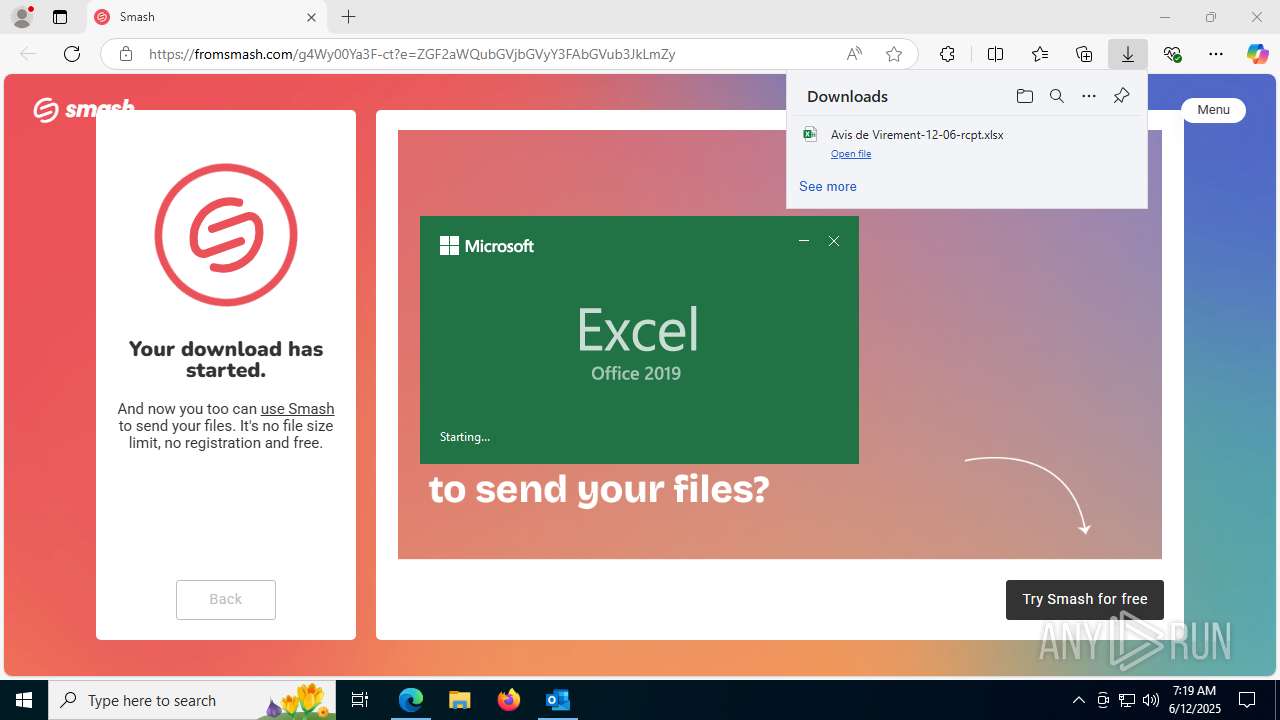Image resolution: width=1280 pixels, height=720 pixels.
Task: Open more options in Downloads panel
Action: [x=1089, y=96]
